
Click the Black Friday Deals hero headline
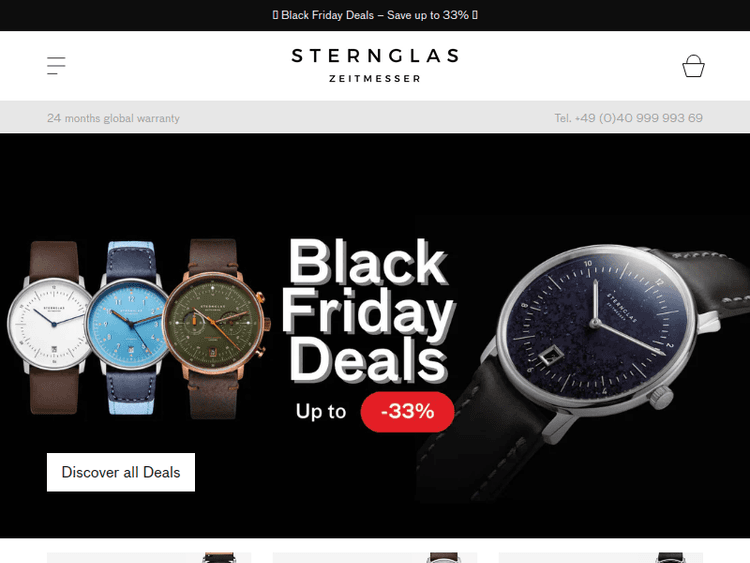(367, 311)
